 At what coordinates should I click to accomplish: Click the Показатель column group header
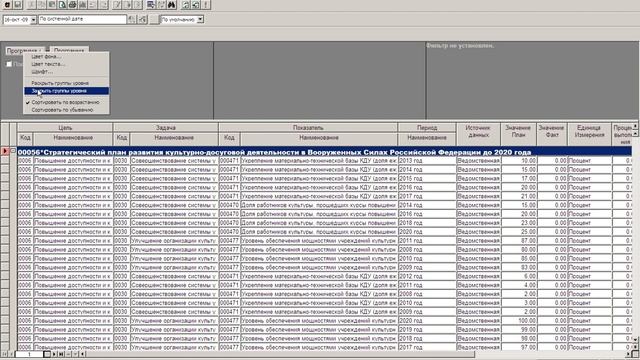pyautogui.click(x=308, y=128)
